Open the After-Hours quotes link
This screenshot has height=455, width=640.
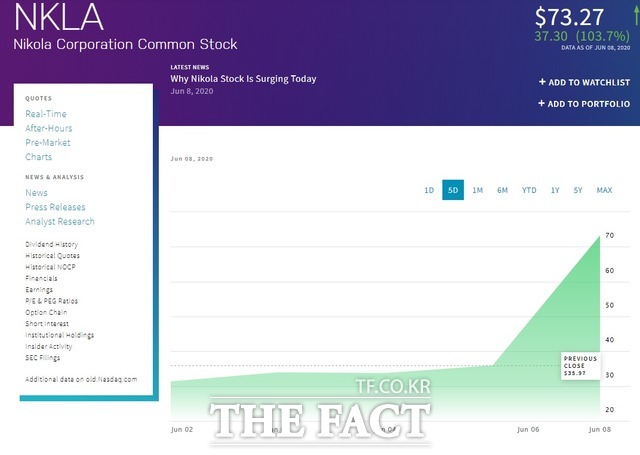click(x=49, y=129)
